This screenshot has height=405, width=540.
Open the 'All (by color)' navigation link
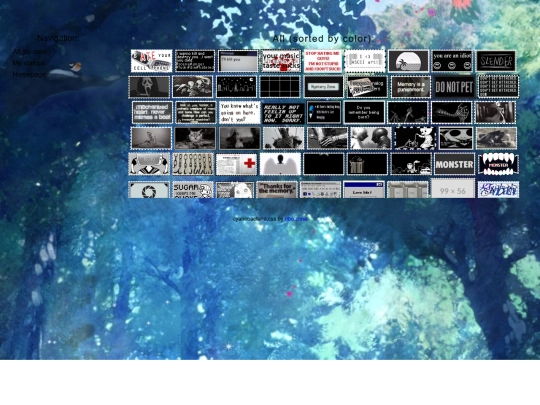[31, 52]
